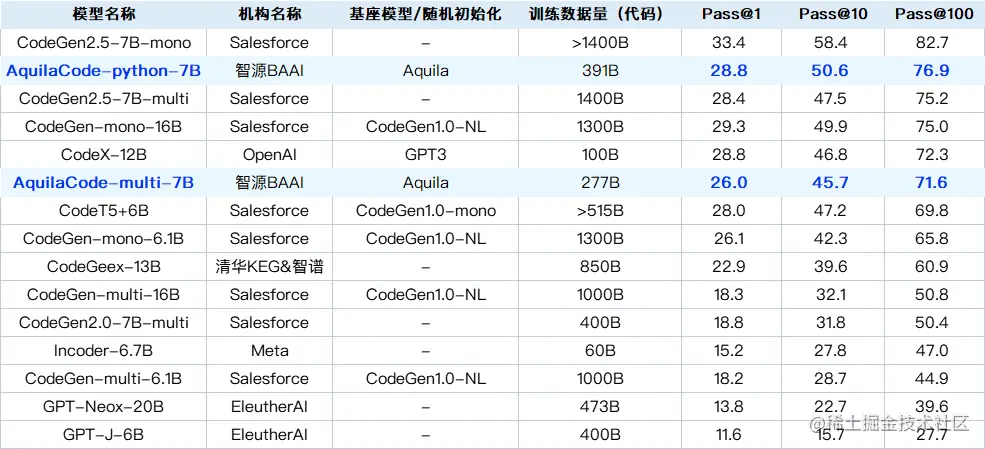Click the CodeGen1.0-mono base model cell
Viewport: 985px width, 449px height.
tap(425, 211)
